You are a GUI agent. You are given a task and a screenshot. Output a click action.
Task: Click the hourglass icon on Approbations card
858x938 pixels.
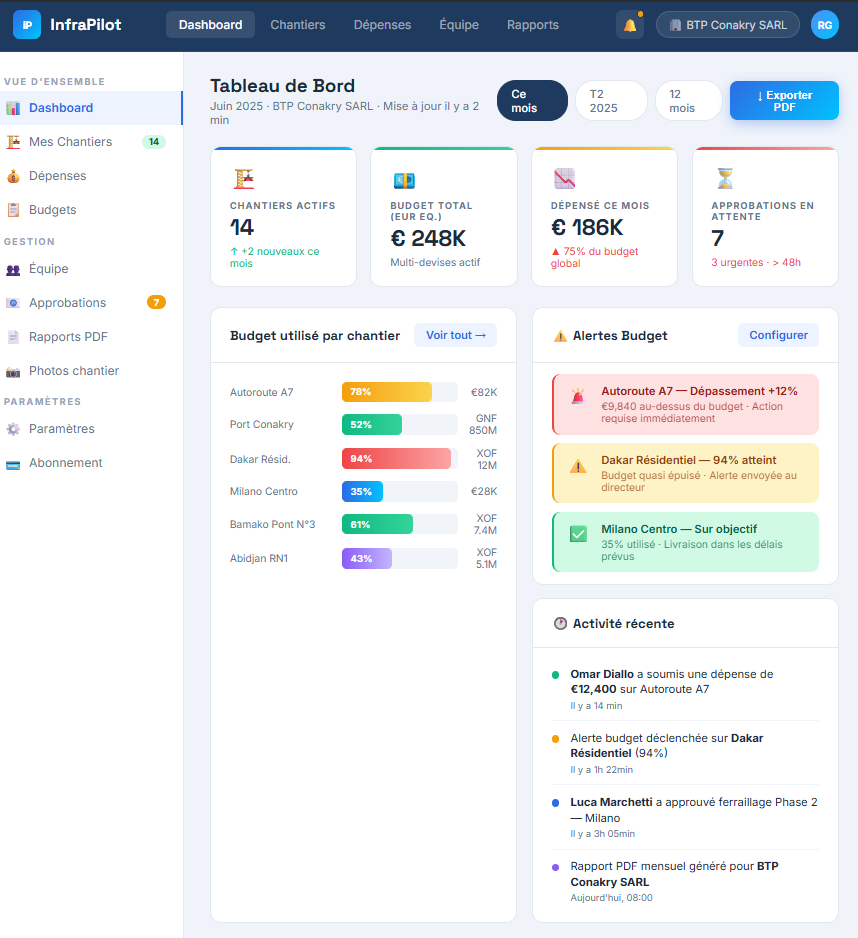tap(725, 178)
